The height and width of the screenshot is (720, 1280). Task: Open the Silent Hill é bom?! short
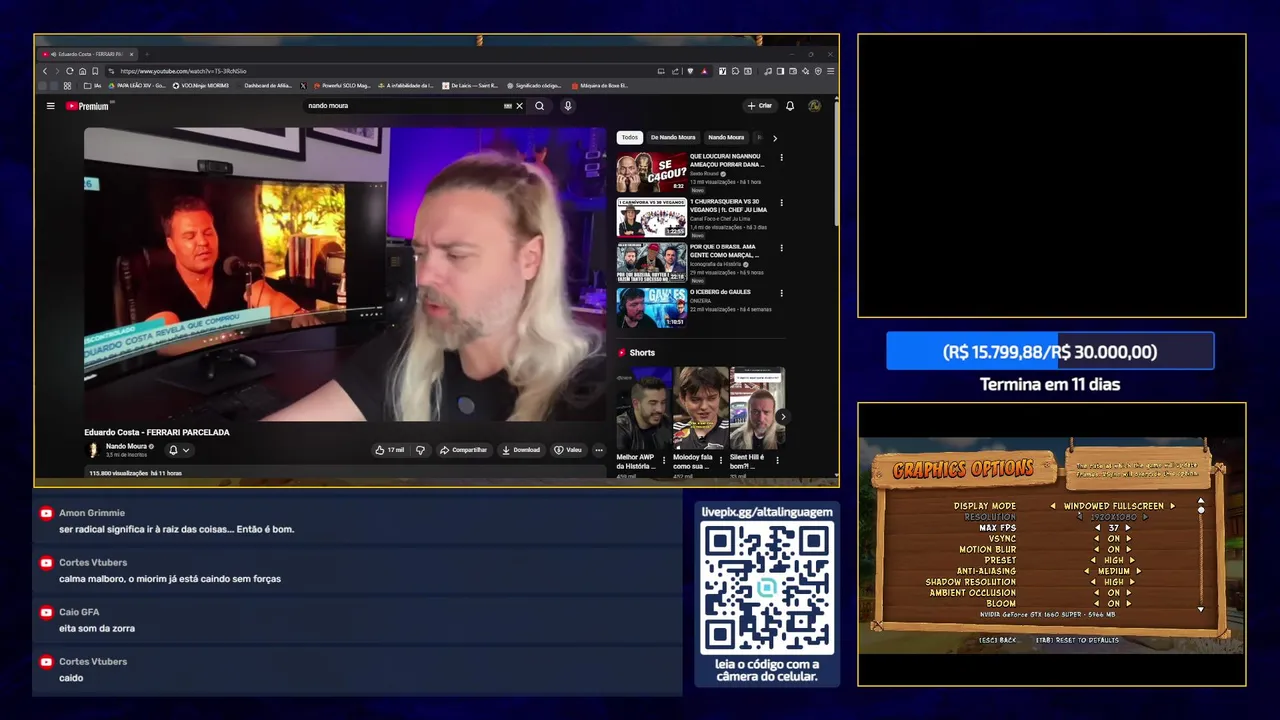pos(757,409)
